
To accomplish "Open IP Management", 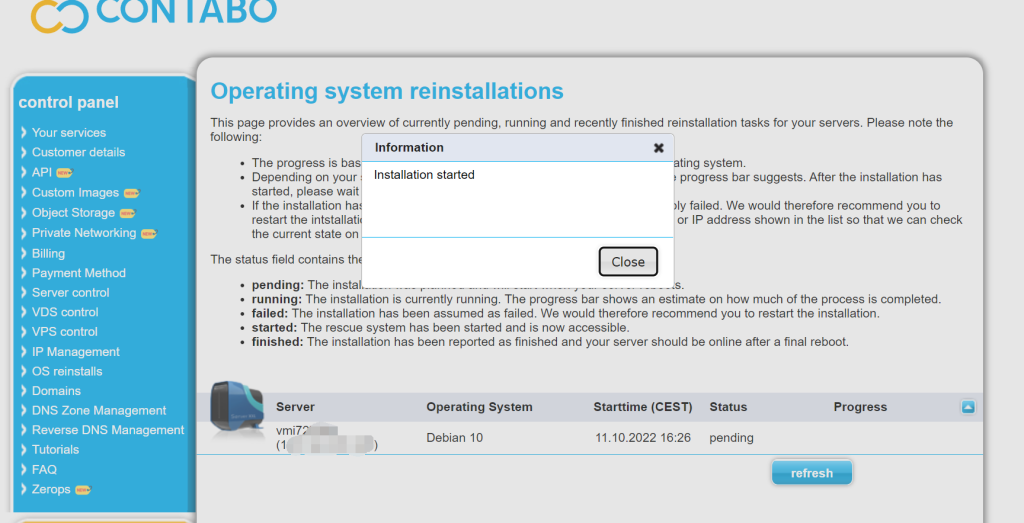I will click(x=76, y=352).
